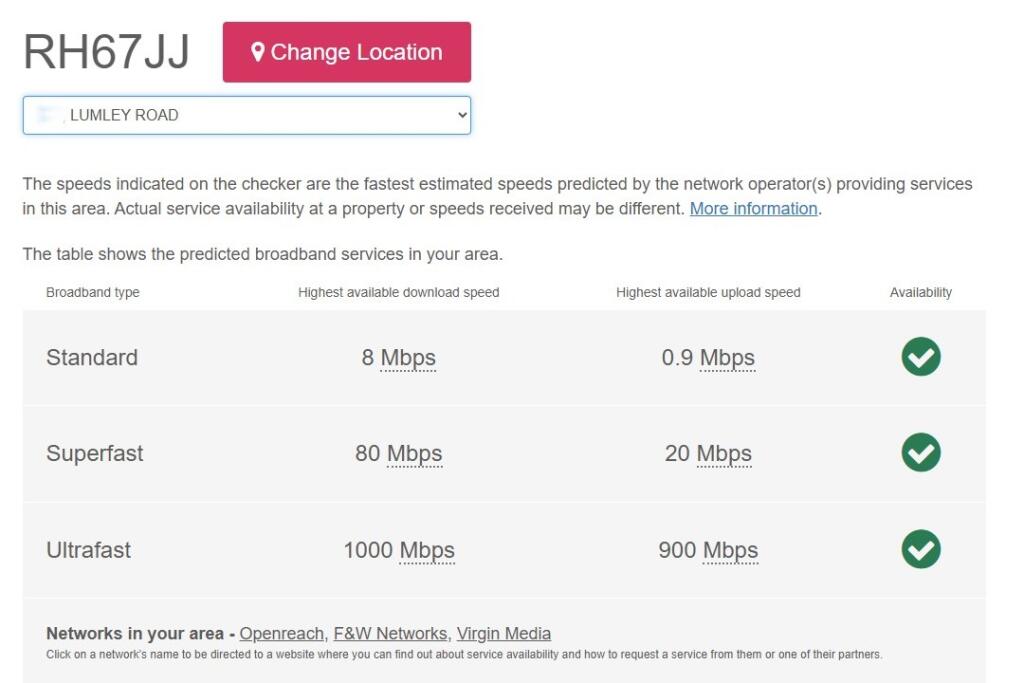Click the map pin icon on Change Location
The height and width of the screenshot is (683, 1024).
(x=258, y=52)
